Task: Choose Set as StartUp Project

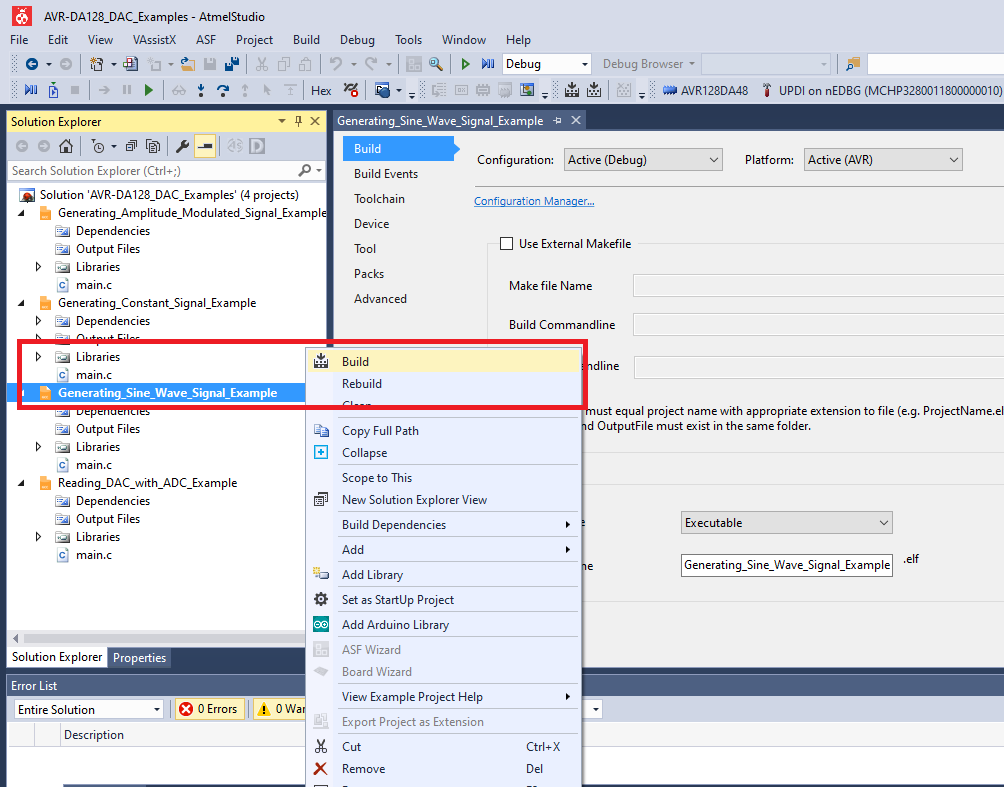Action: click(x=443, y=600)
